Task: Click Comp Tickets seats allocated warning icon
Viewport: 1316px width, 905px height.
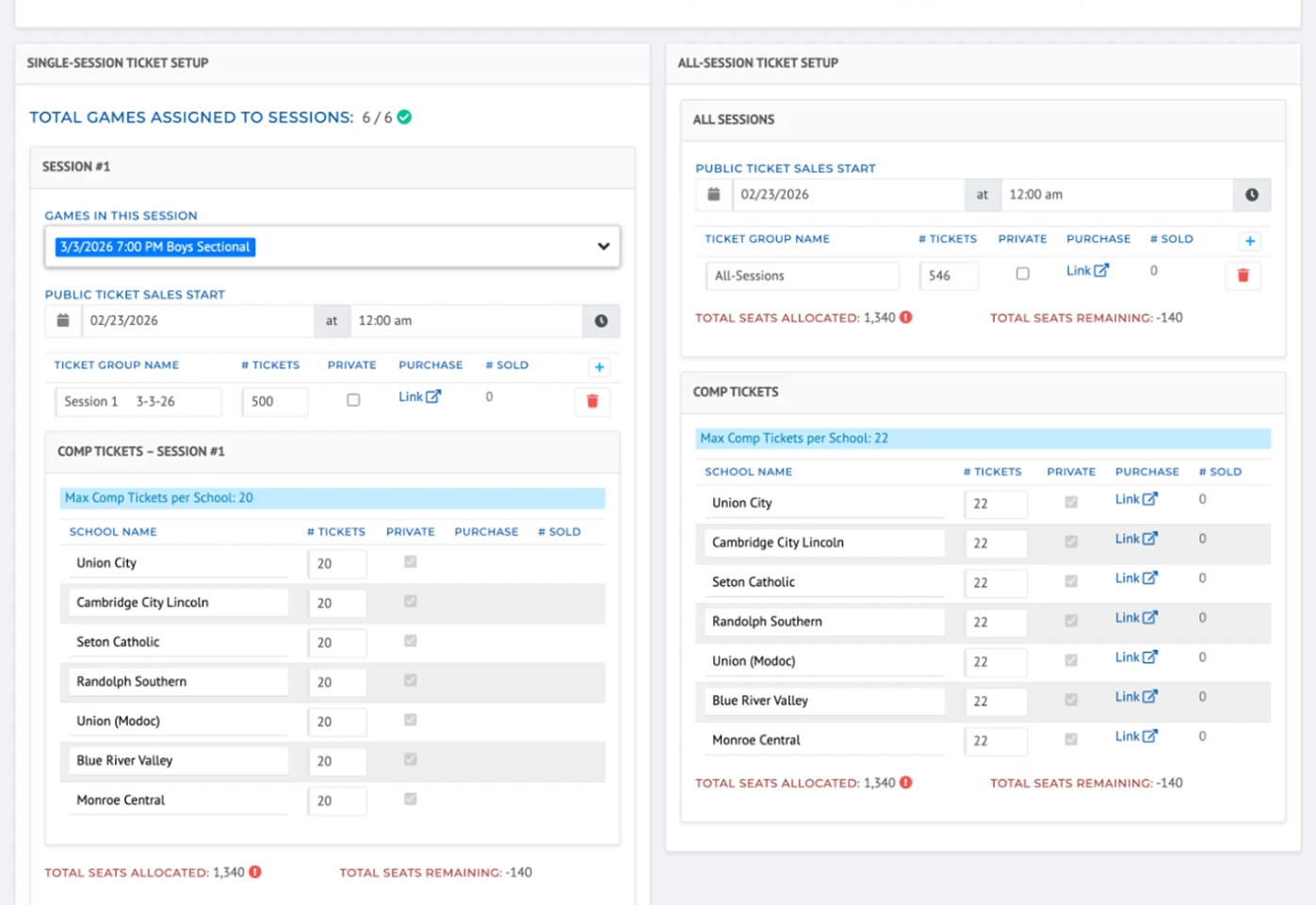Action: pyautogui.click(x=906, y=783)
